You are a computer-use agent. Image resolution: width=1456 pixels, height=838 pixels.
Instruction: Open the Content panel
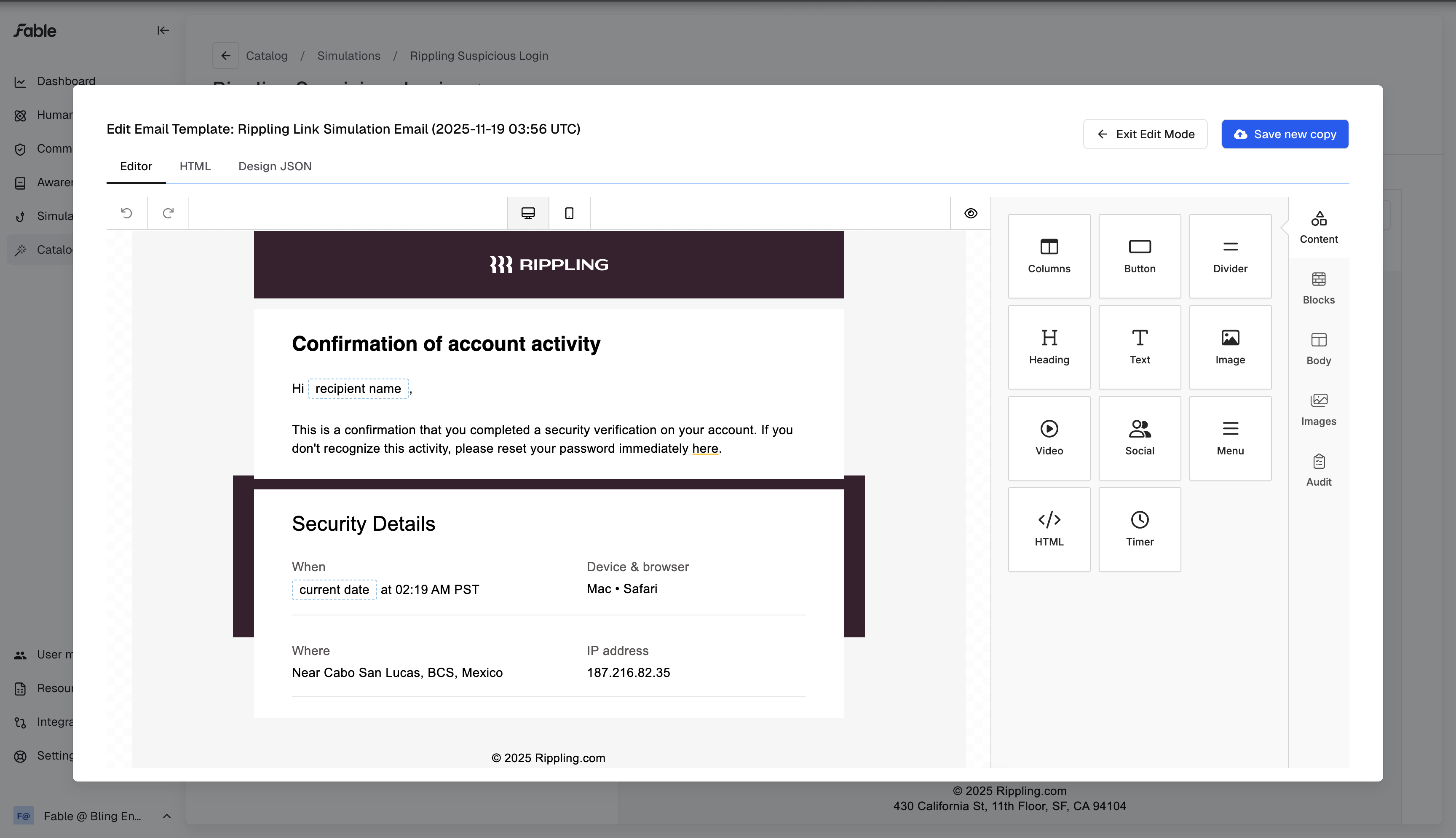(1319, 227)
